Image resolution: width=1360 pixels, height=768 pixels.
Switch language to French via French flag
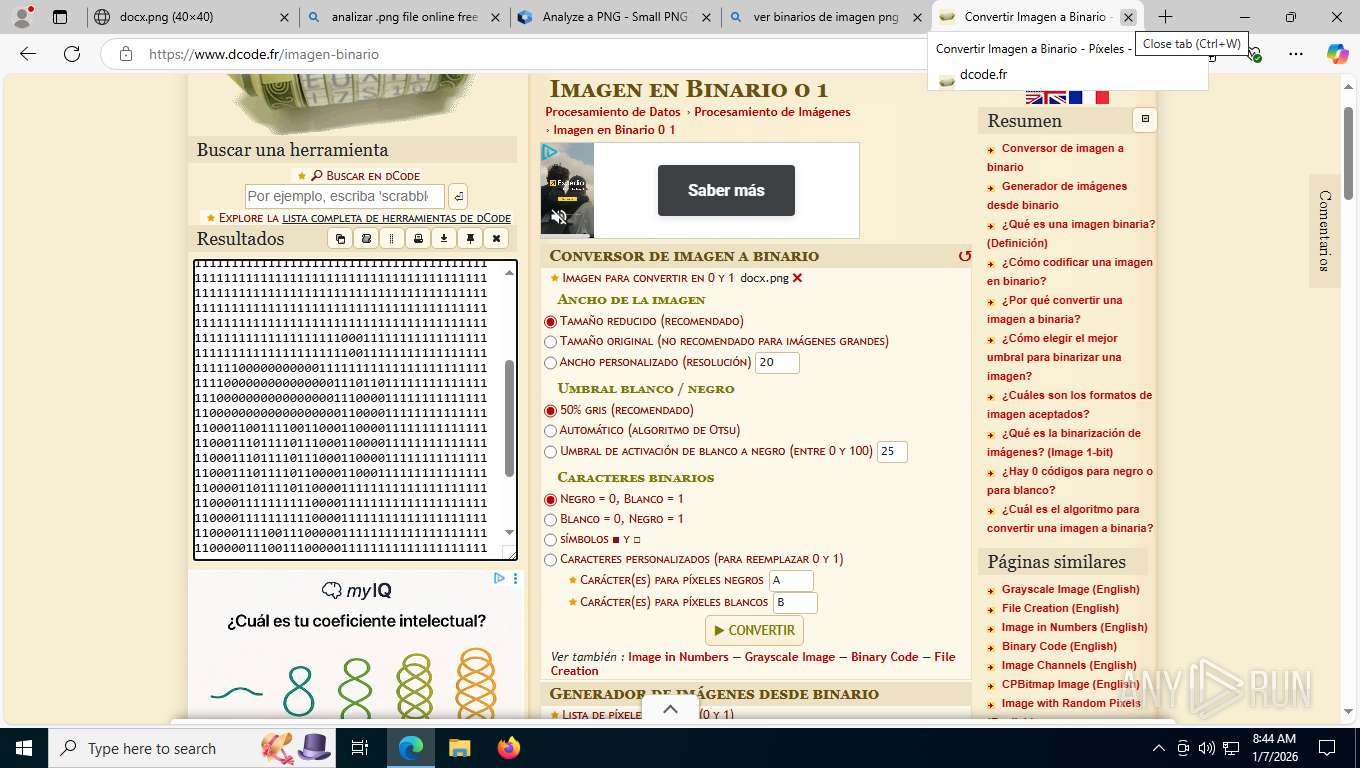tap(1089, 97)
